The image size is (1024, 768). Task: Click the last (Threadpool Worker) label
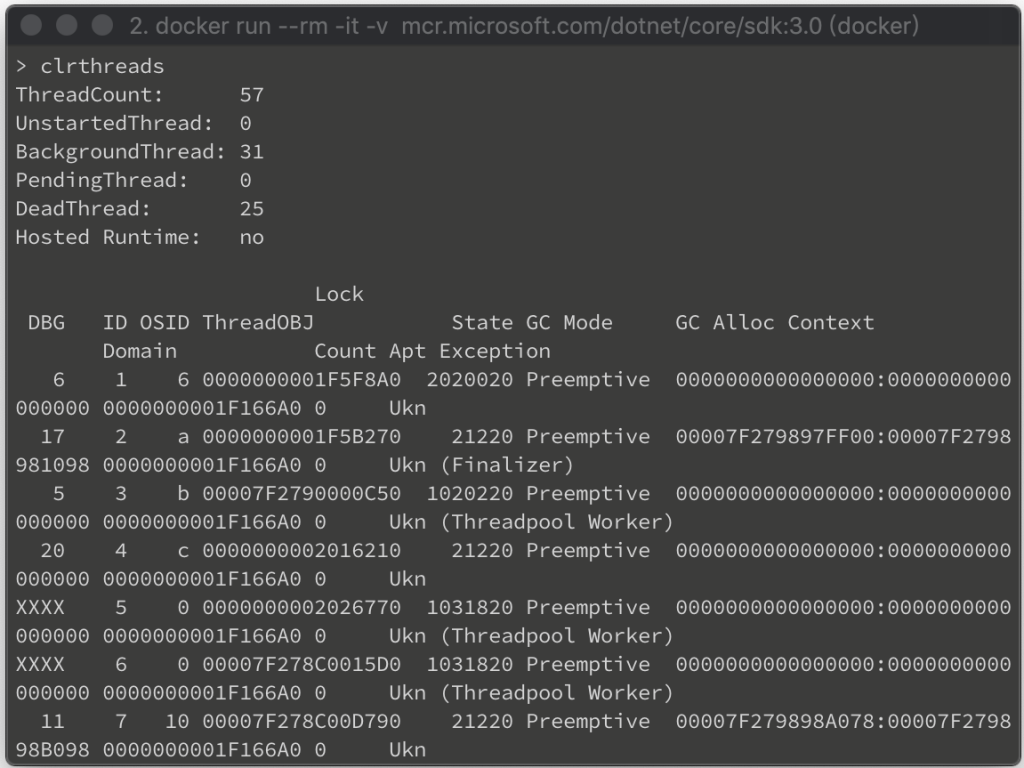(x=556, y=693)
